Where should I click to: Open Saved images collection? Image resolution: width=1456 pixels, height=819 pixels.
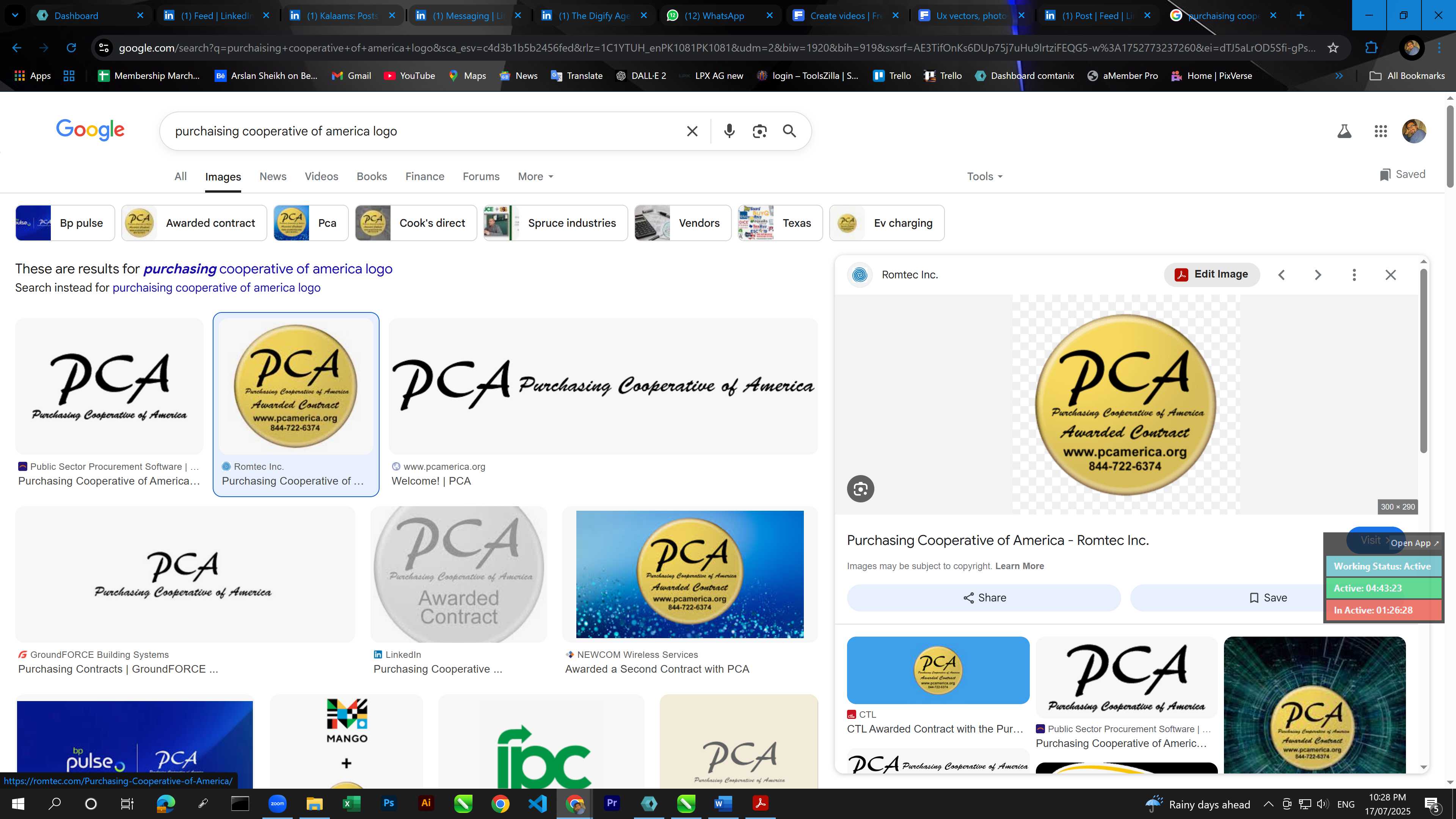(x=1402, y=175)
